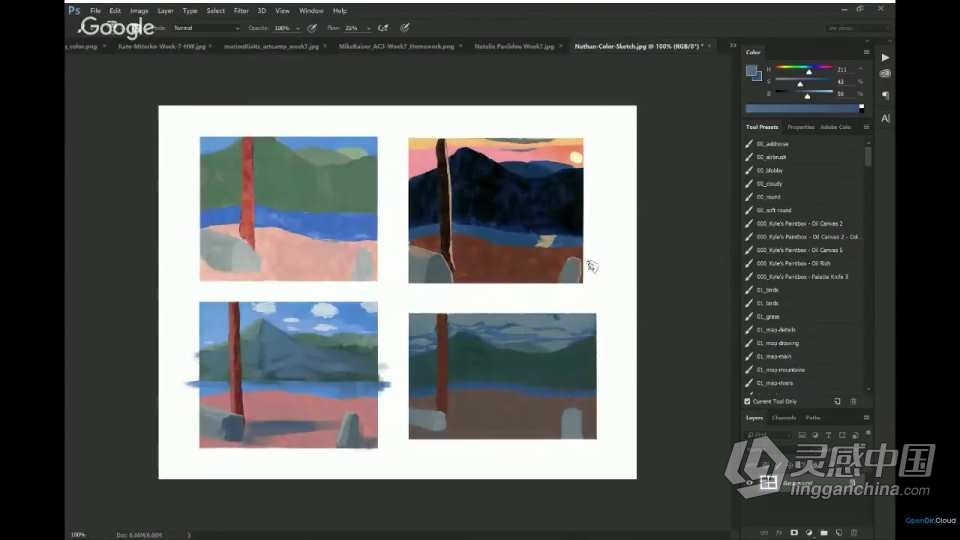The height and width of the screenshot is (540, 960).
Task: Open the Tool Presets panel options menu
Action: (x=866, y=127)
